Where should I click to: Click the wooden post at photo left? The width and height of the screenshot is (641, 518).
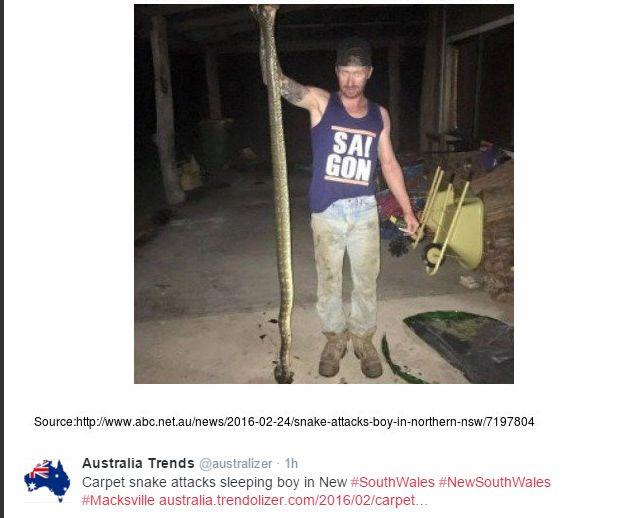pos(166,110)
